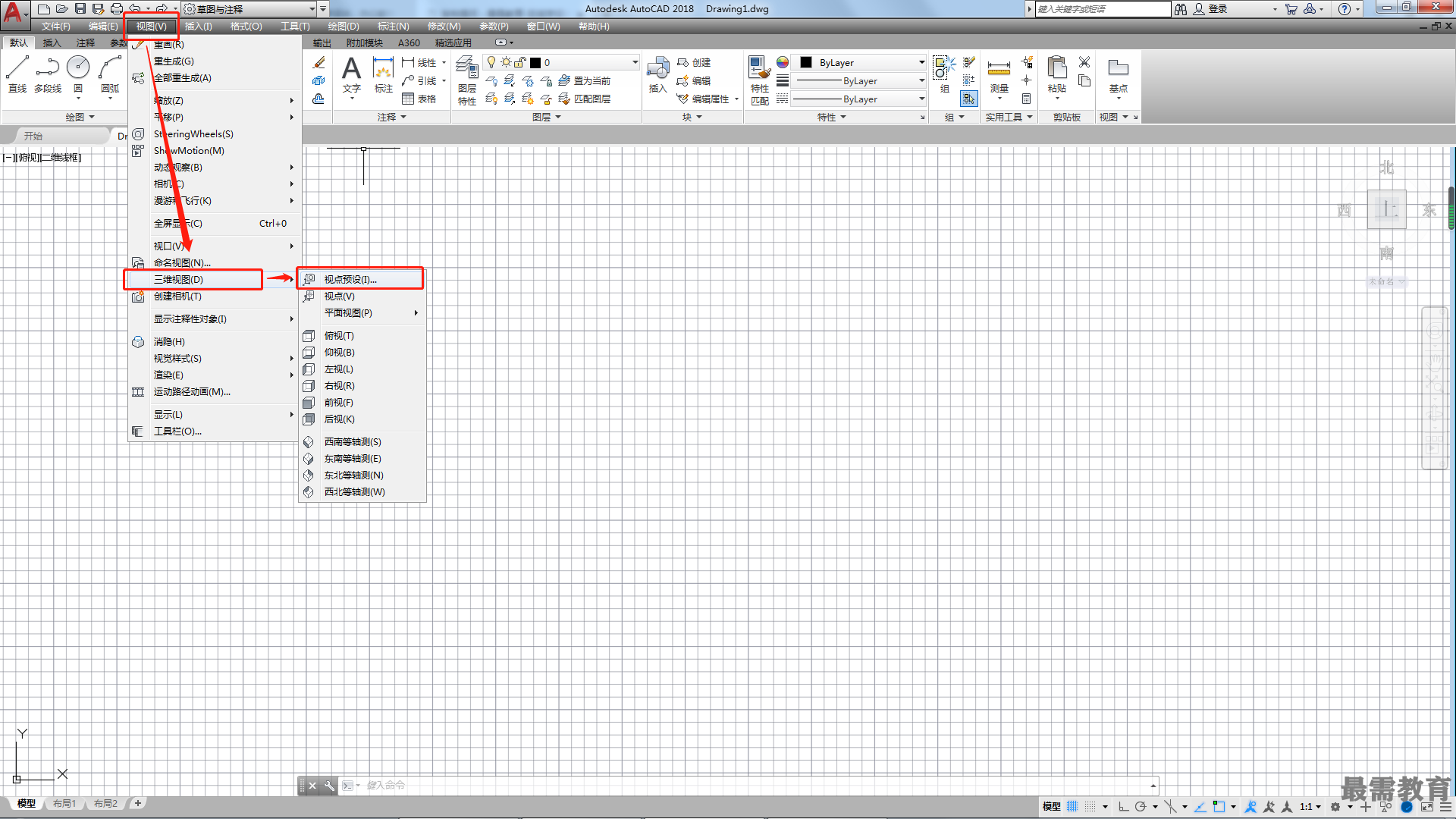1456x819 pixels.
Task: Switch to the 布局1 layout tab
Action: click(x=64, y=803)
